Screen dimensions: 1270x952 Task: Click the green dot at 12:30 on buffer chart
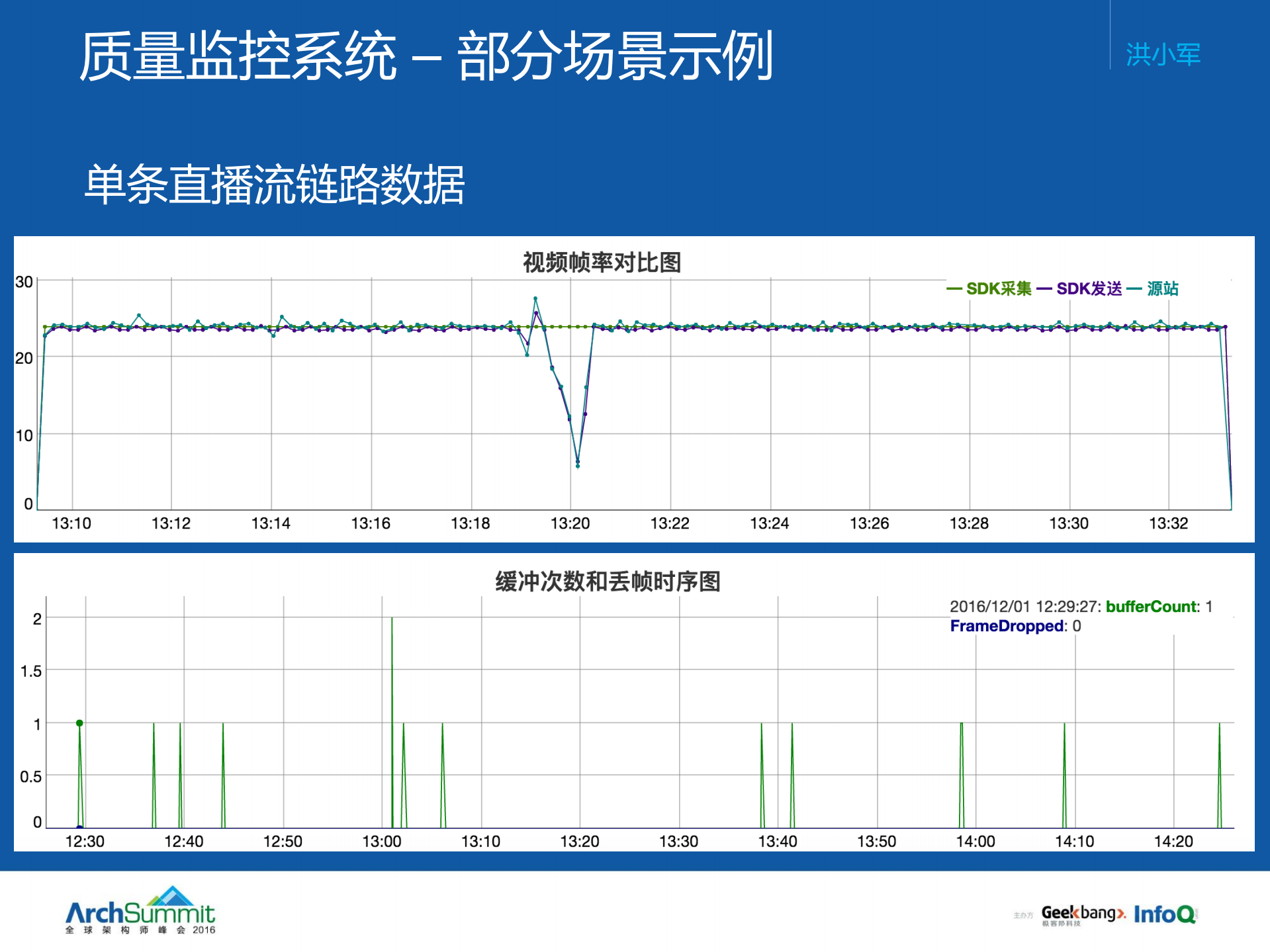click(x=79, y=723)
